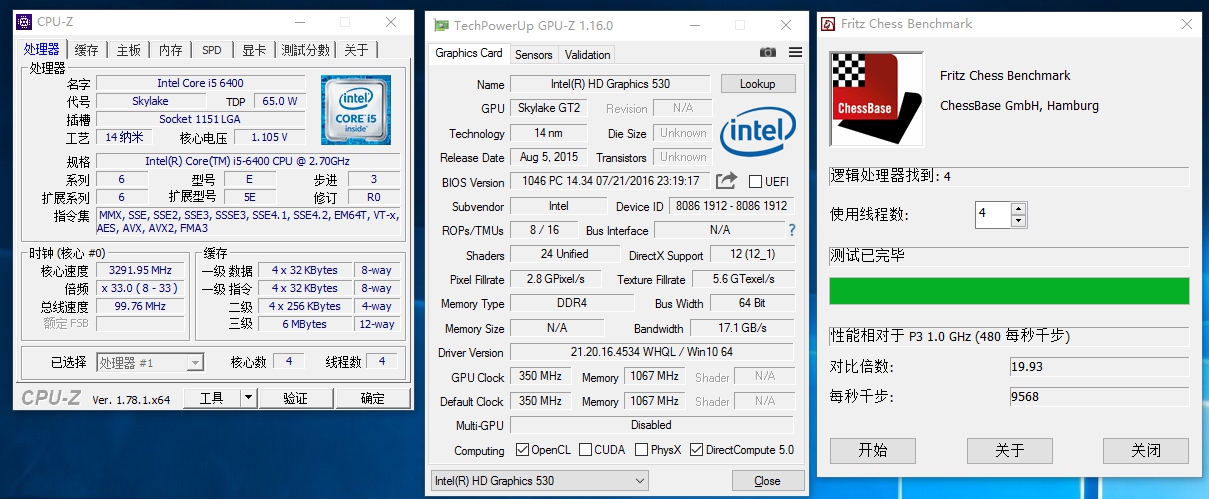Viewport: 1209px width, 499px height.
Task: Click CPU-Z title bar app icon
Action: (23, 22)
